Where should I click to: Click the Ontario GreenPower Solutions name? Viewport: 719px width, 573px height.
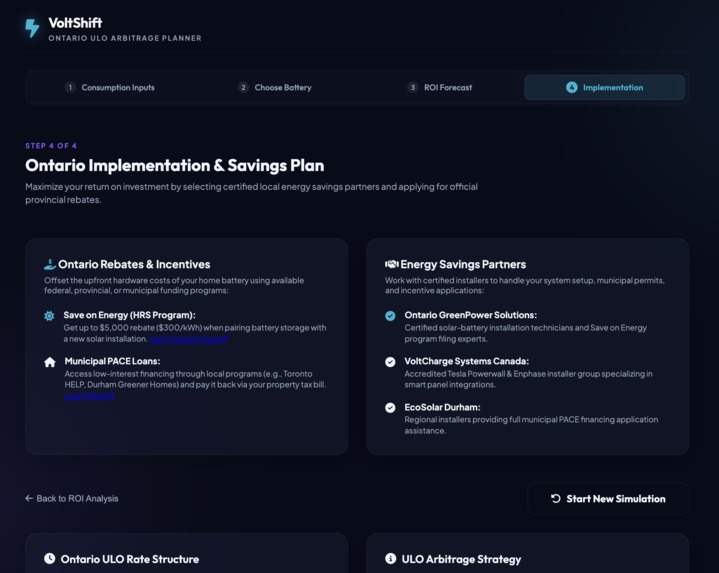pyautogui.click(x=470, y=315)
